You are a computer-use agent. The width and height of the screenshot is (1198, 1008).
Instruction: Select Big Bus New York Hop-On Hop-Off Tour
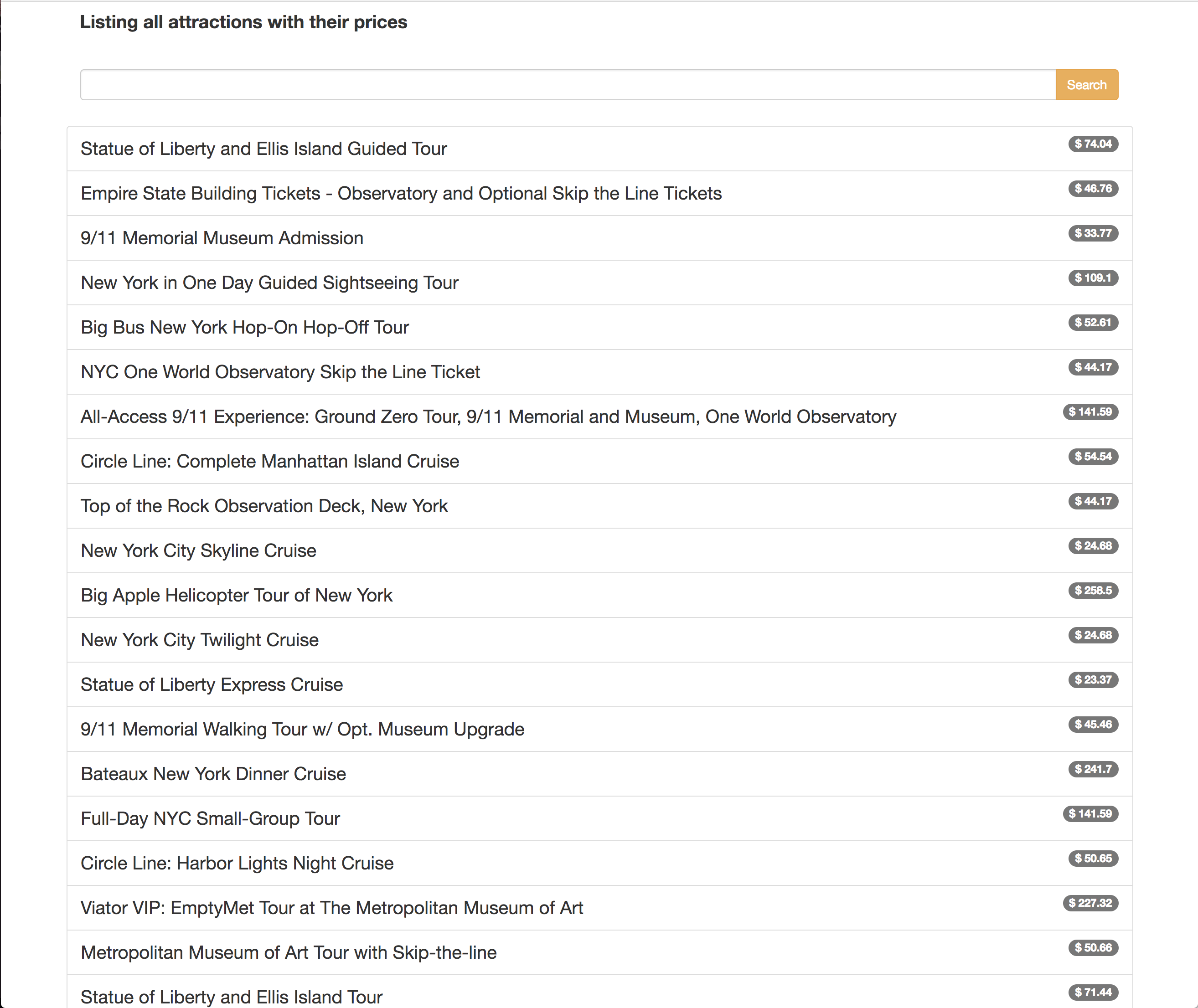[245, 327]
